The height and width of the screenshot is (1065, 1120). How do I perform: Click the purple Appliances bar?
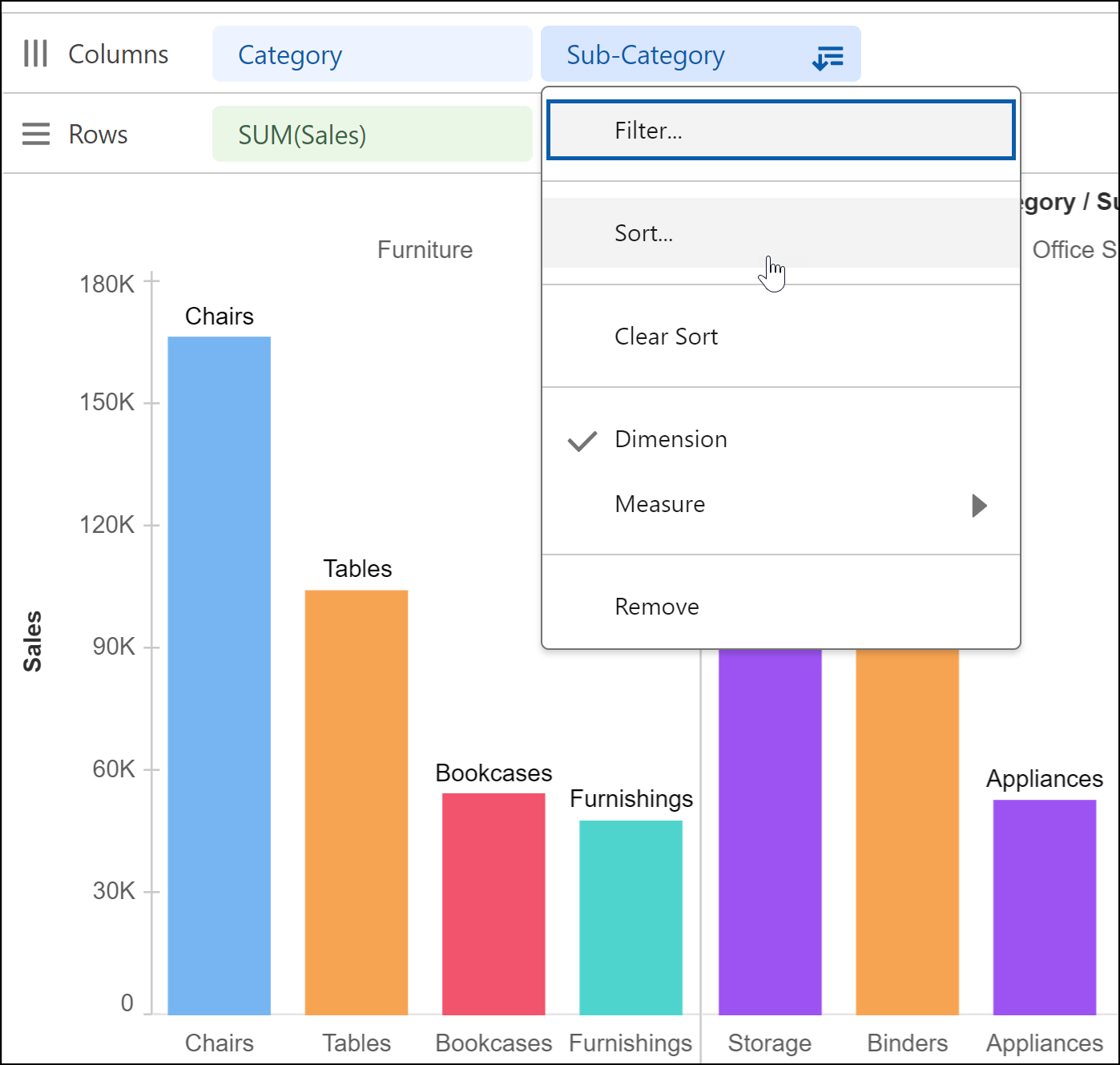(1045, 907)
